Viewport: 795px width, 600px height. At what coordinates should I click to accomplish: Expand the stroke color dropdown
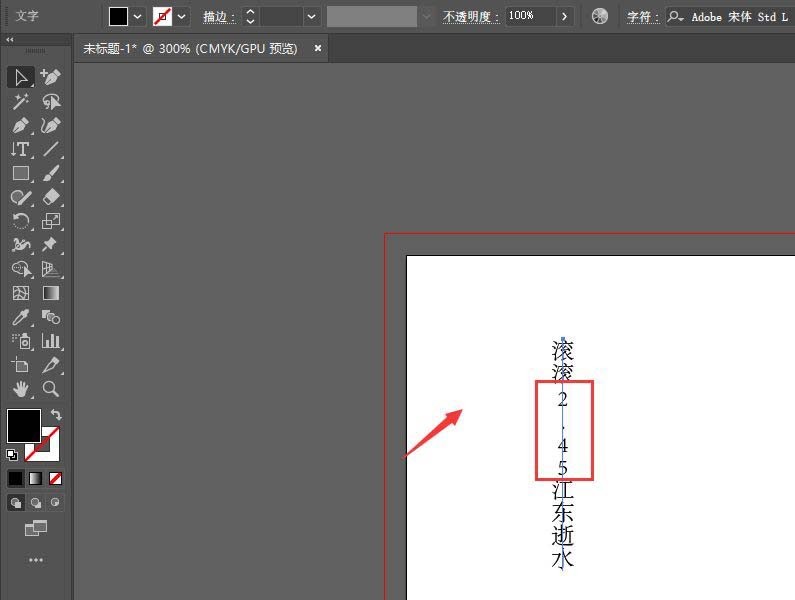click(182, 17)
